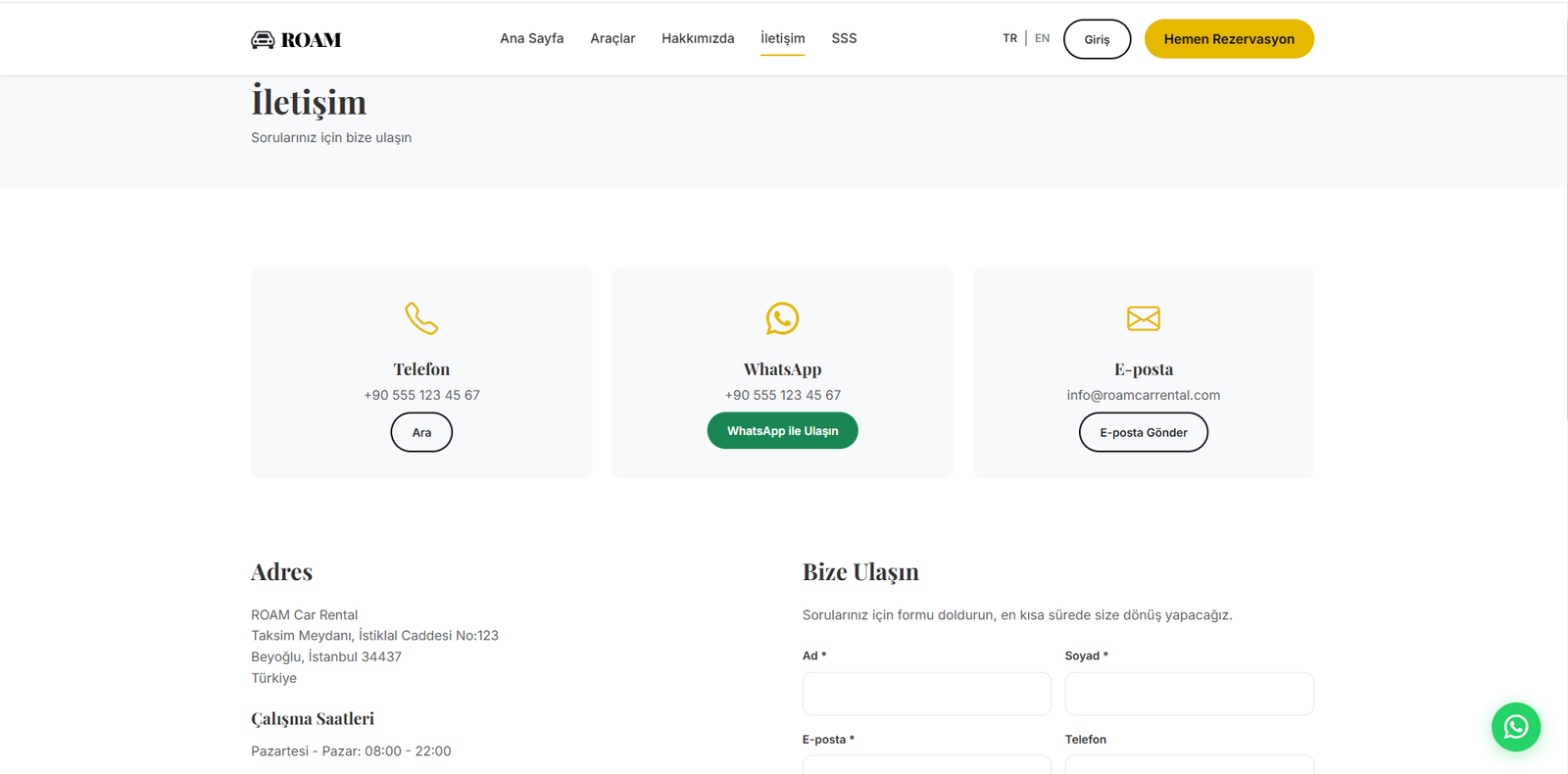
Task: Click the WhatsApp icon in the card
Action: 782,318
